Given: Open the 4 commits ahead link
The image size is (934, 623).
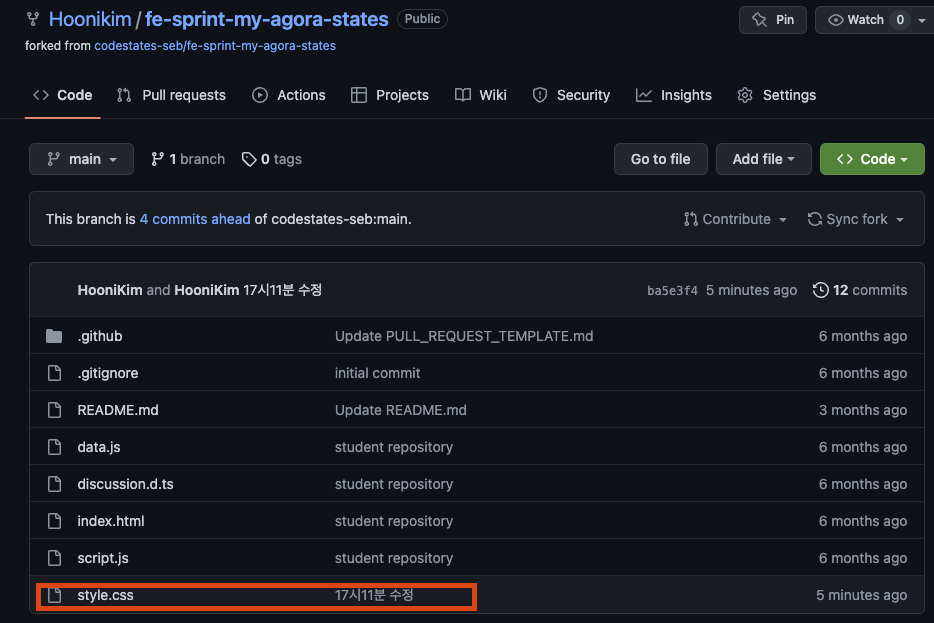Looking at the screenshot, I should (195, 219).
